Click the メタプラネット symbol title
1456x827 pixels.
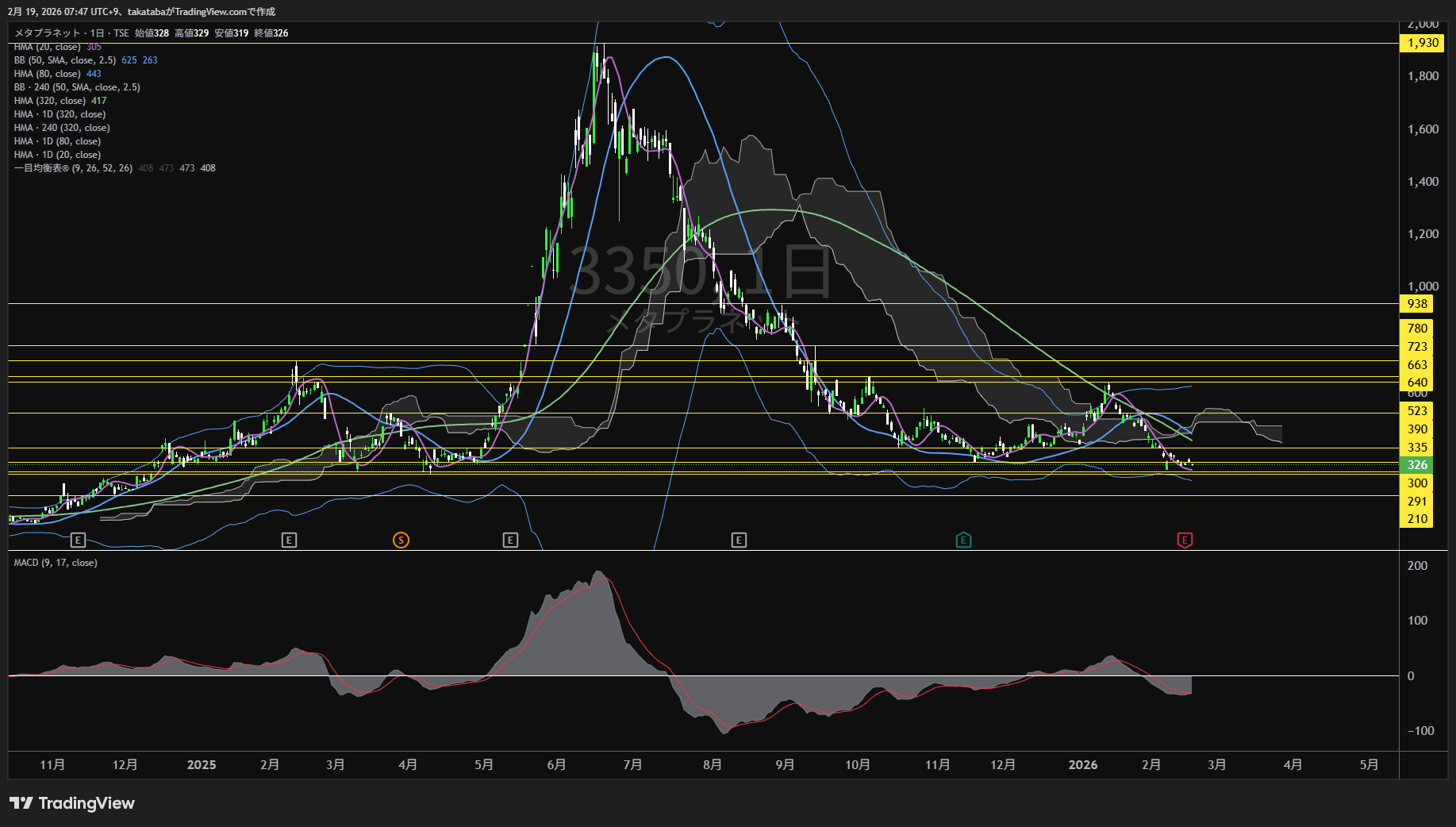pyautogui.click(x=48, y=33)
